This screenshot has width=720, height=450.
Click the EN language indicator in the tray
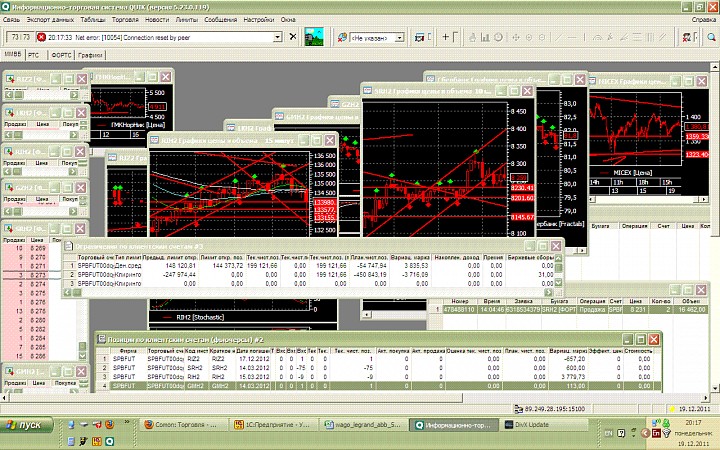coord(608,433)
